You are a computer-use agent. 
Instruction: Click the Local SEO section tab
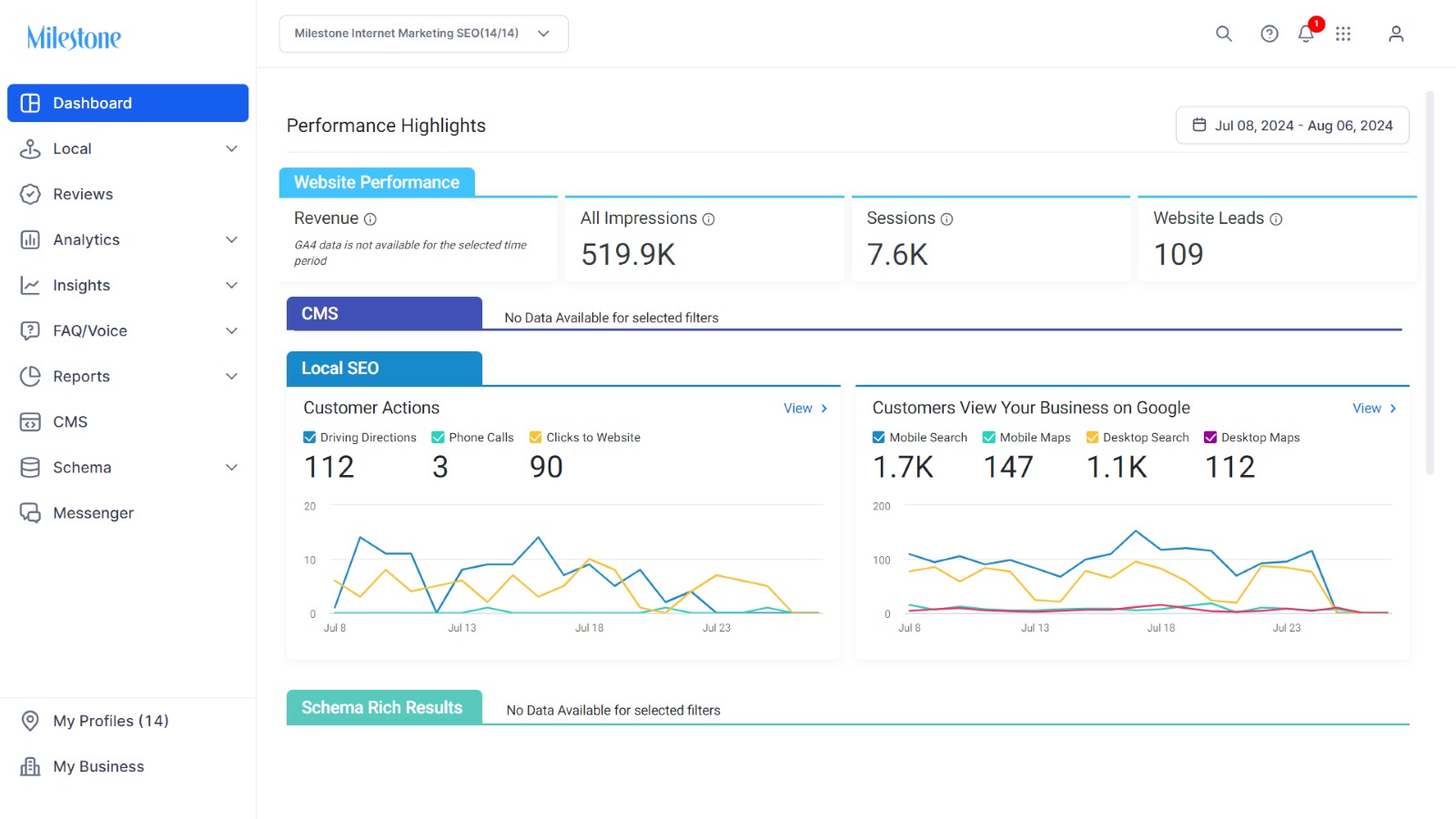point(384,369)
